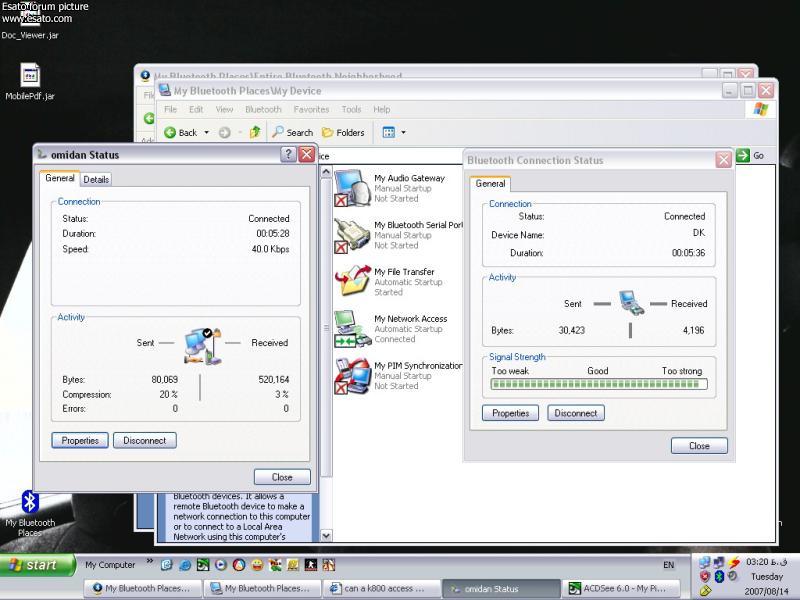
Task: Go back using the Back toolbar button
Action: [181, 133]
